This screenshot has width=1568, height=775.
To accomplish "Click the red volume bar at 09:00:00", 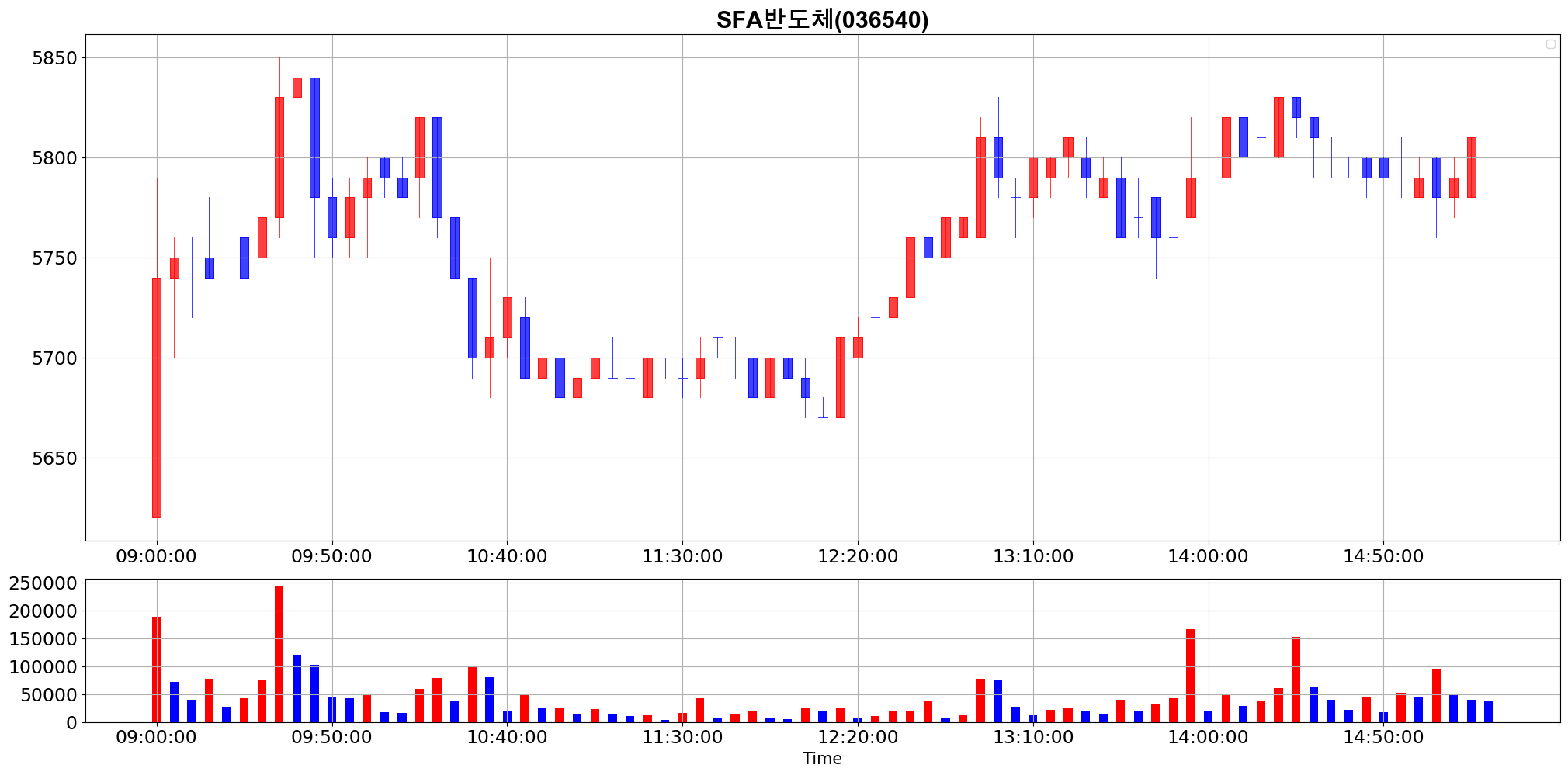I will (157, 669).
